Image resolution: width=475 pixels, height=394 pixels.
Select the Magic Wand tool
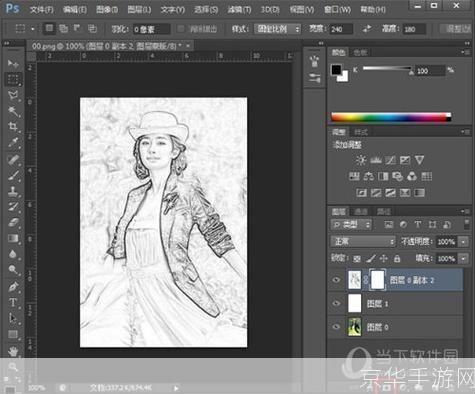click(13, 111)
